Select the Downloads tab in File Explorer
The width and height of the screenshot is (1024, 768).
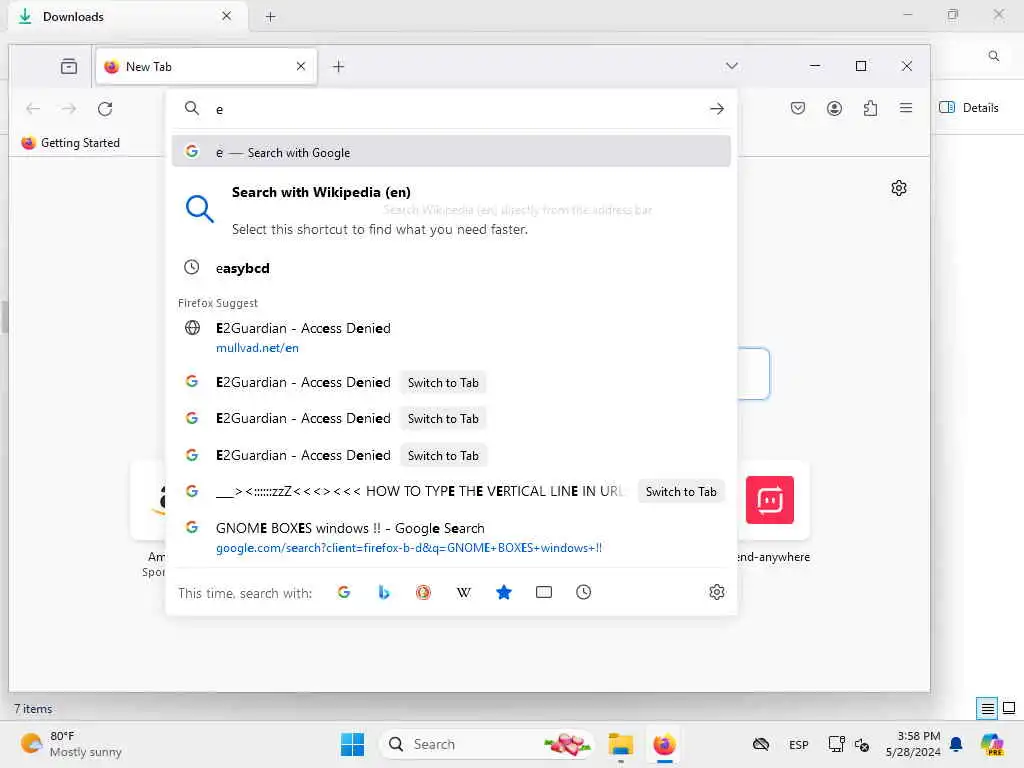[x=127, y=16]
